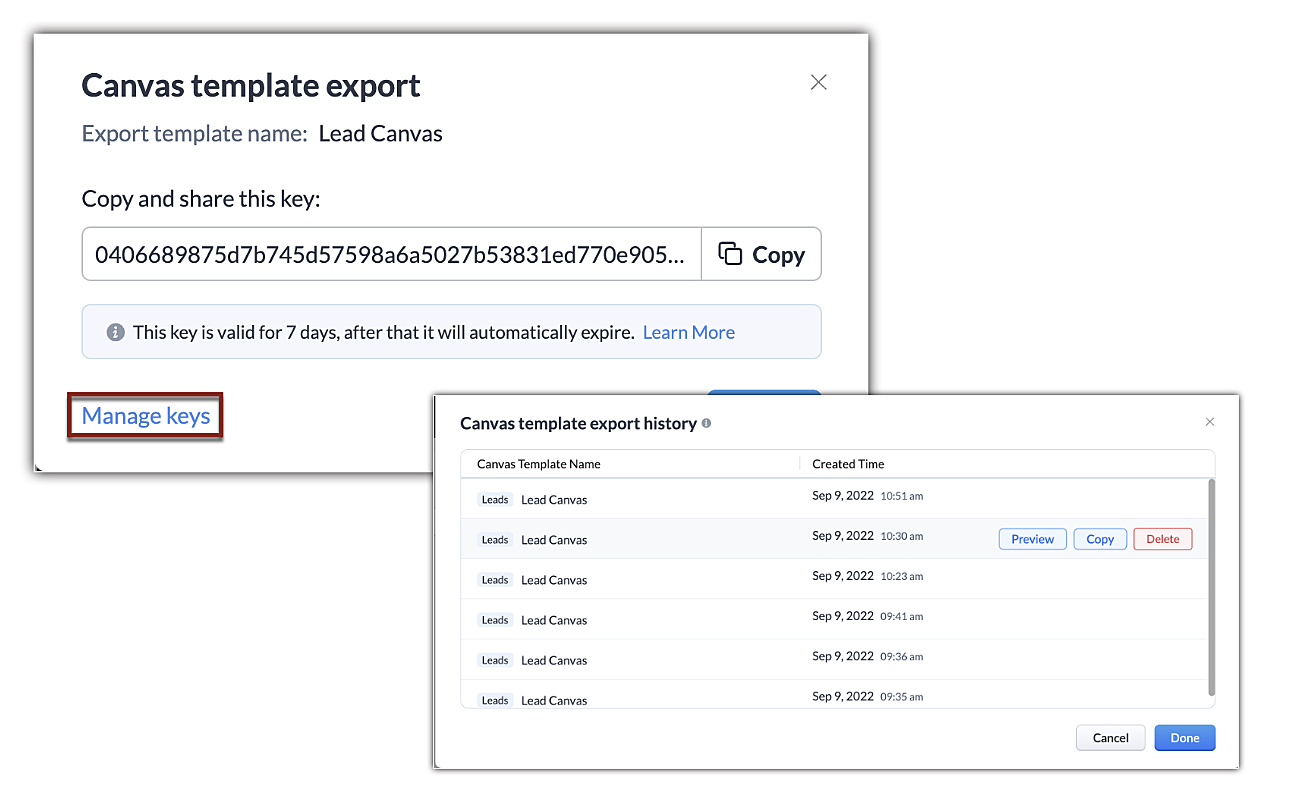
Task: Open the Manage keys link
Action: [146, 416]
